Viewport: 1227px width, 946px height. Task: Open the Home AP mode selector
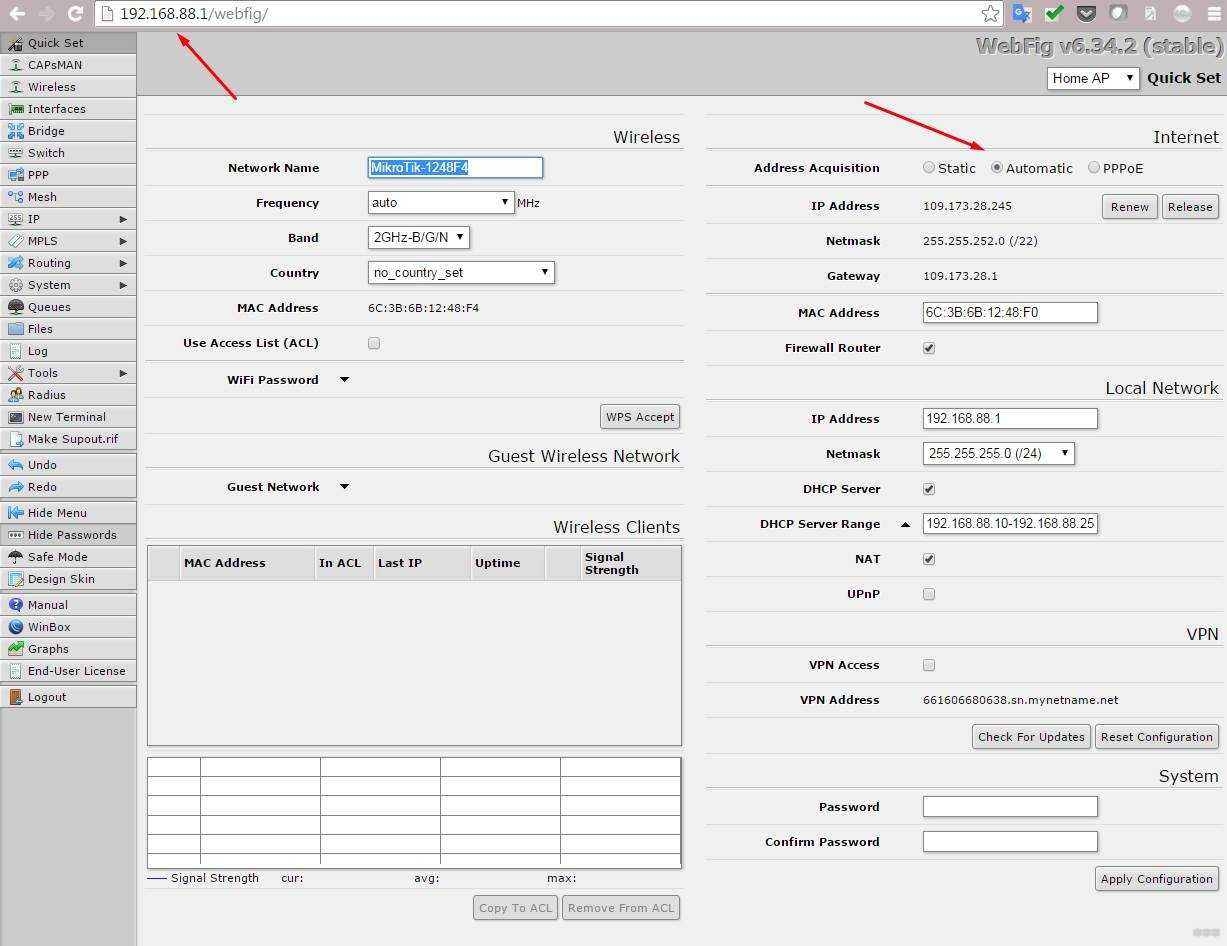1093,78
